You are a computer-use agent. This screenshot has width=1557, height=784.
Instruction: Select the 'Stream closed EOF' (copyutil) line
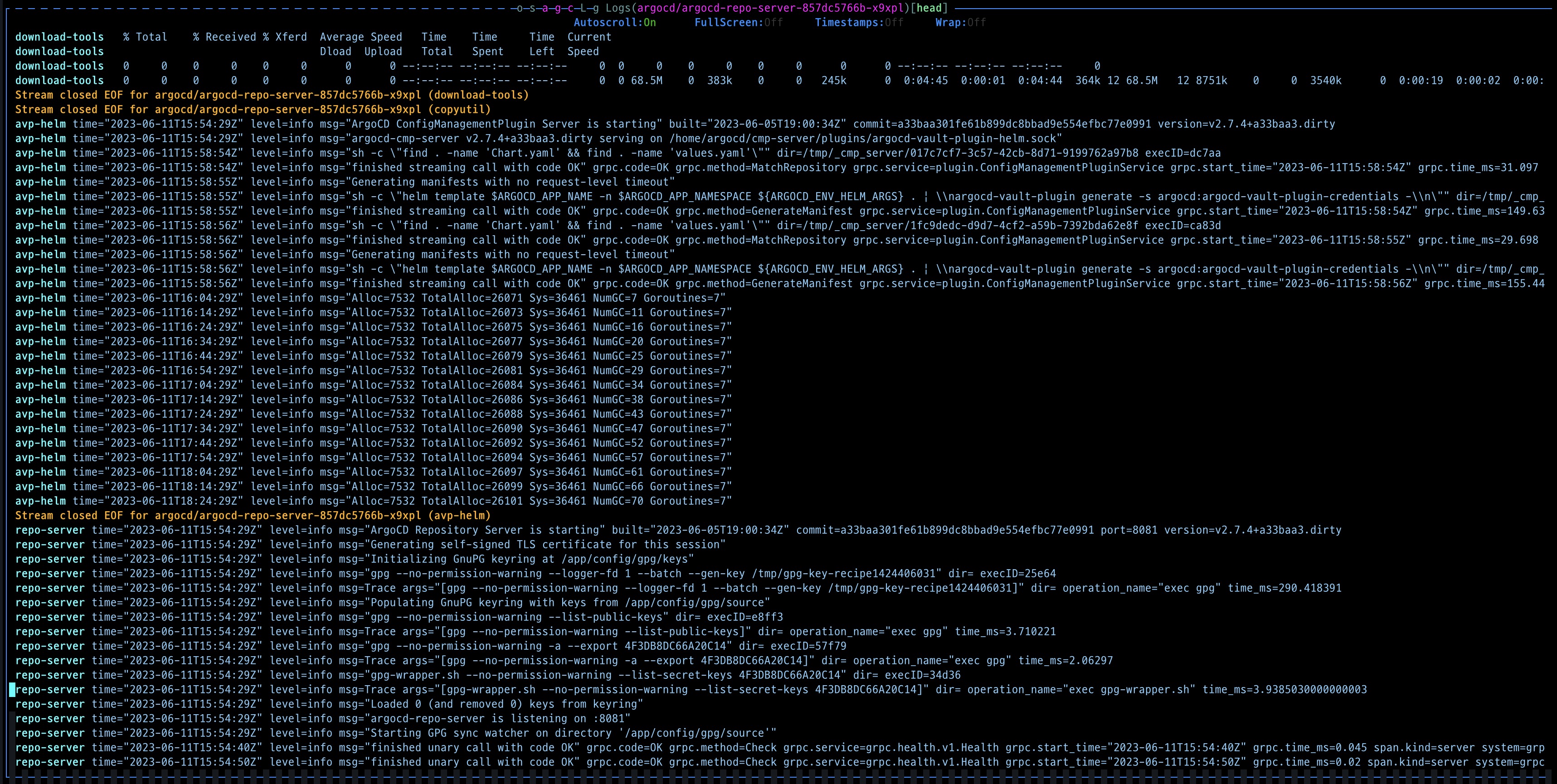click(x=253, y=109)
